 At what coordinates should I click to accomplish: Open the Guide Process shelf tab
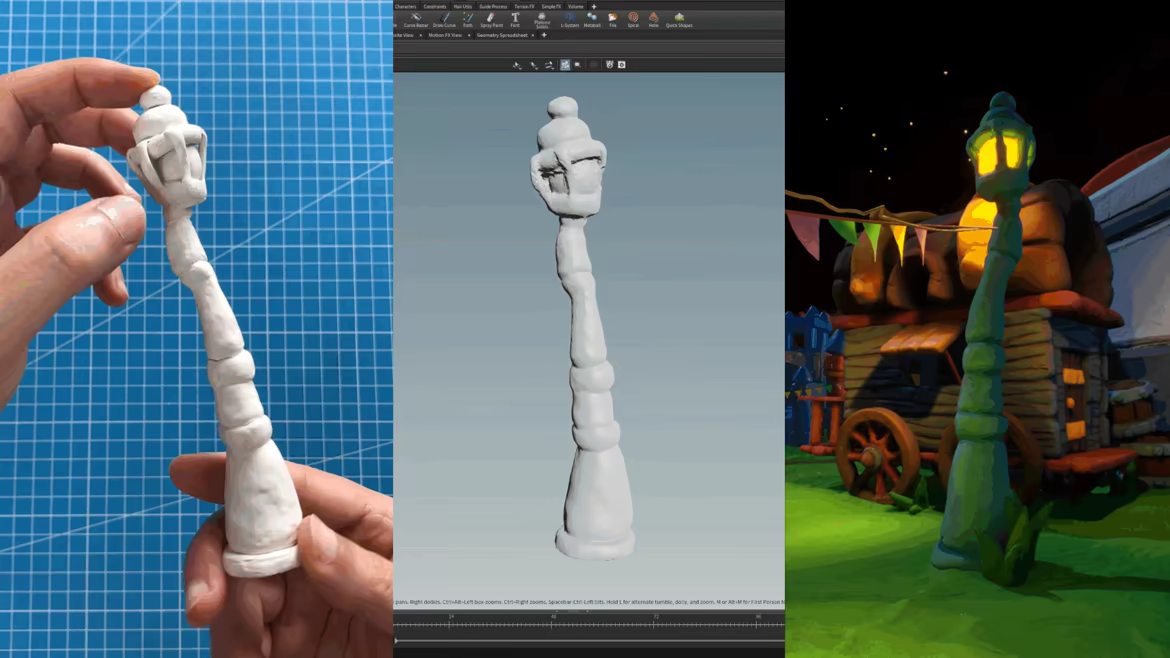click(492, 6)
